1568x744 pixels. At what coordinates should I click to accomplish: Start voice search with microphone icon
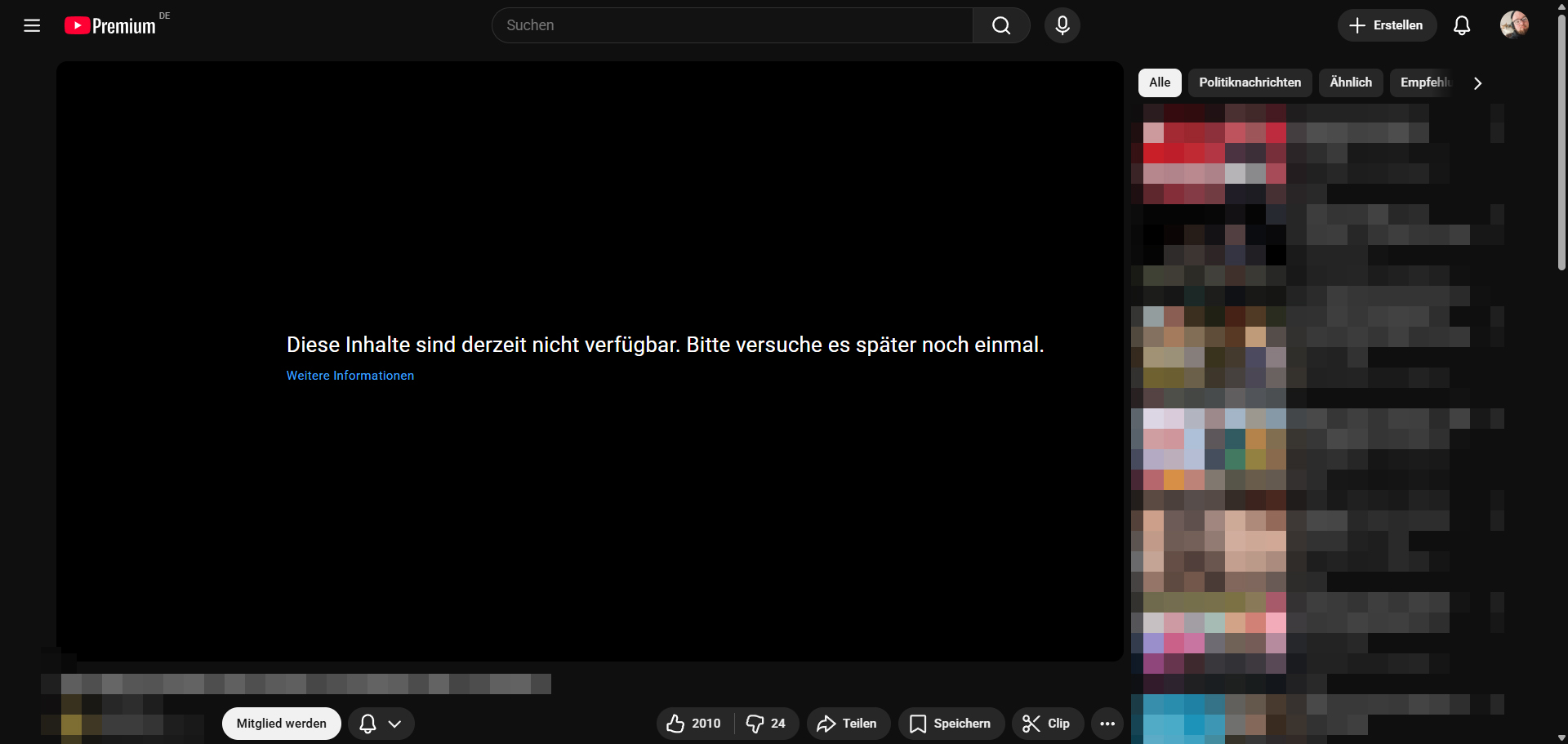point(1062,25)
